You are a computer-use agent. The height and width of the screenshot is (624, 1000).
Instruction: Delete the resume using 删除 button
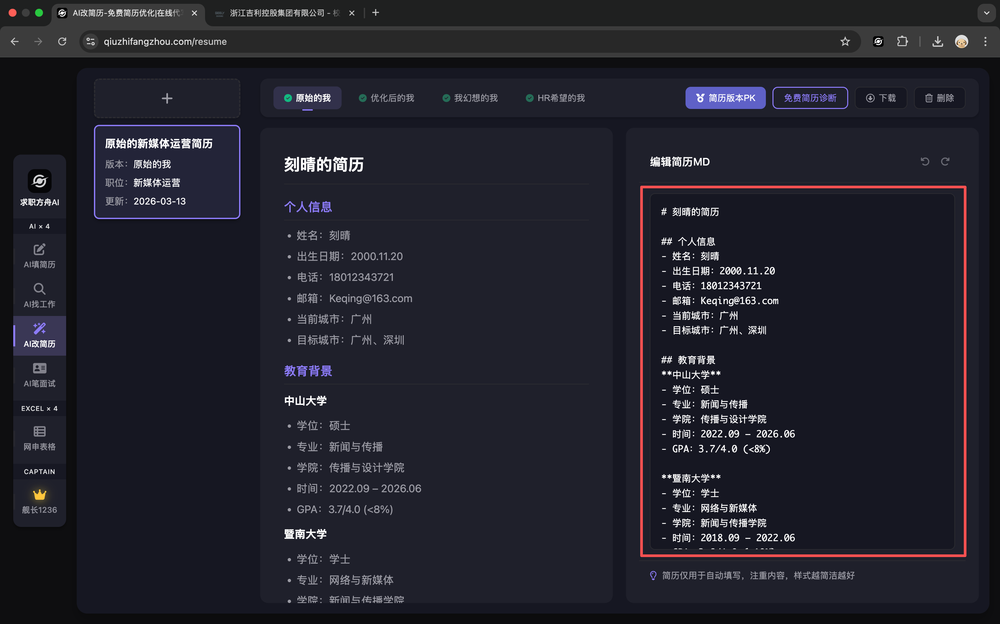pyautogui.click(x=939, y=98)
